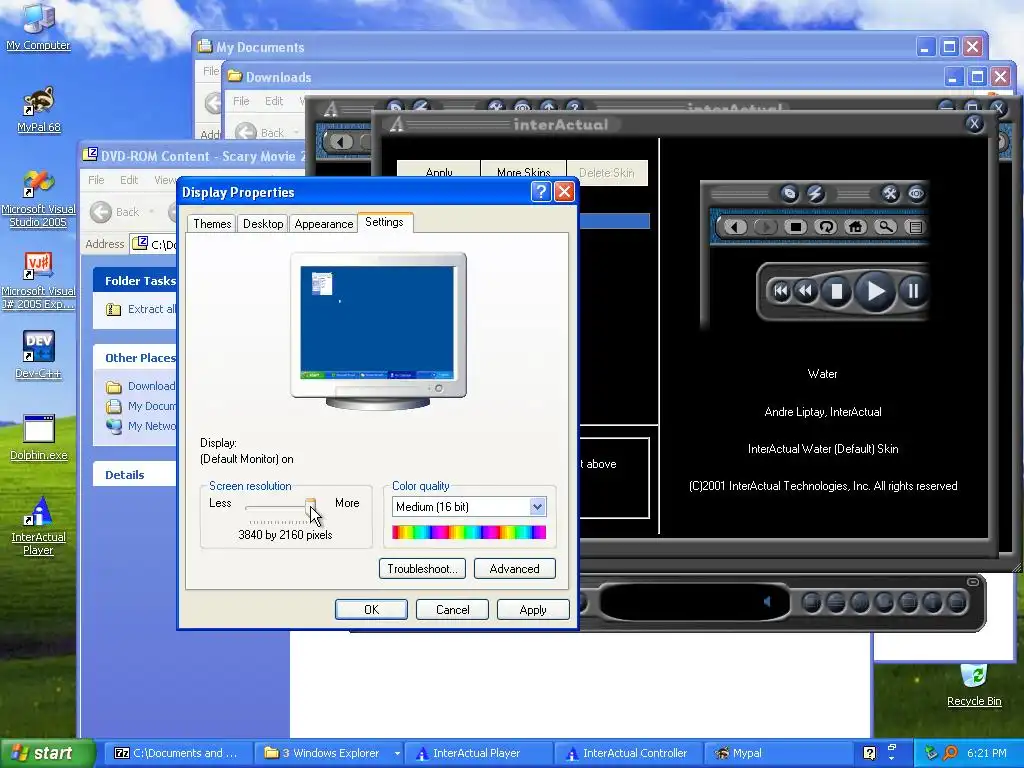Image resolution: width=1024 pixels, height=768 pixels.
Task: Click the Troubleshoot... button
Action: 422,569
